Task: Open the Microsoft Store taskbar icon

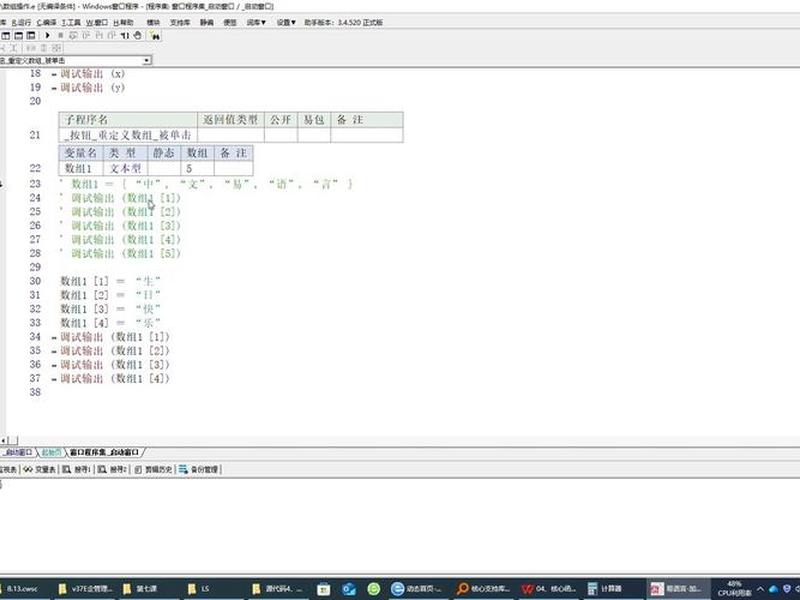Action: pos(323,589)
